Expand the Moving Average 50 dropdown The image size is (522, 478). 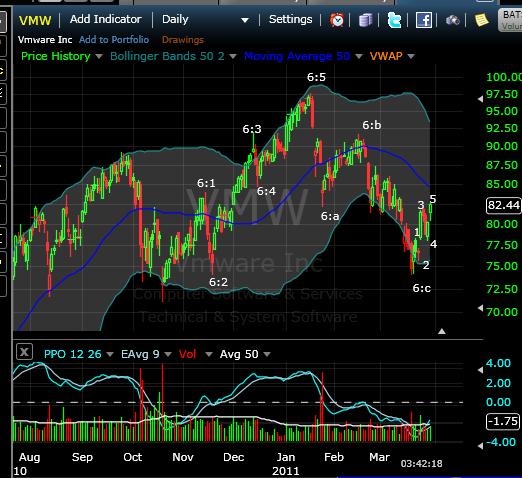pyautogui.click(x=359, y=56)
